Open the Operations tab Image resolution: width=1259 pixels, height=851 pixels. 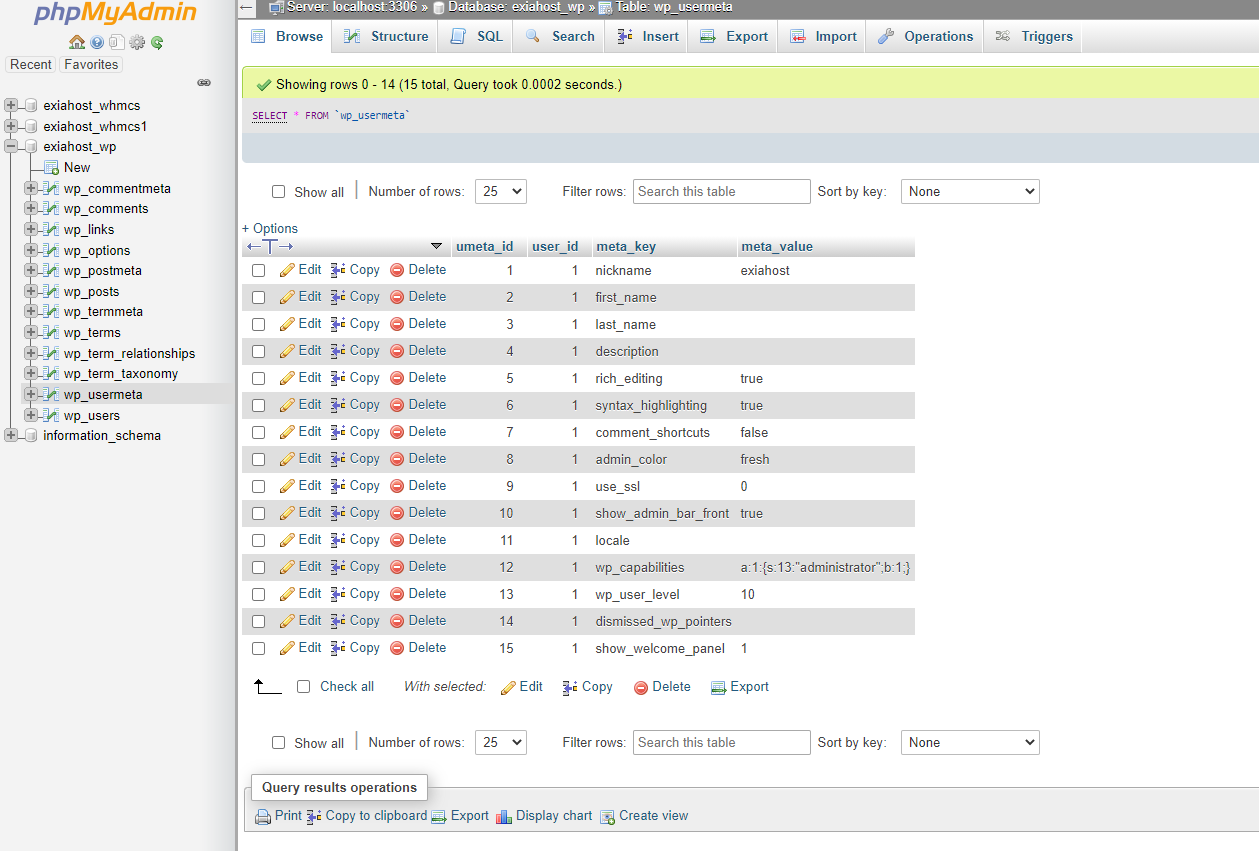(x=925, y=36)
